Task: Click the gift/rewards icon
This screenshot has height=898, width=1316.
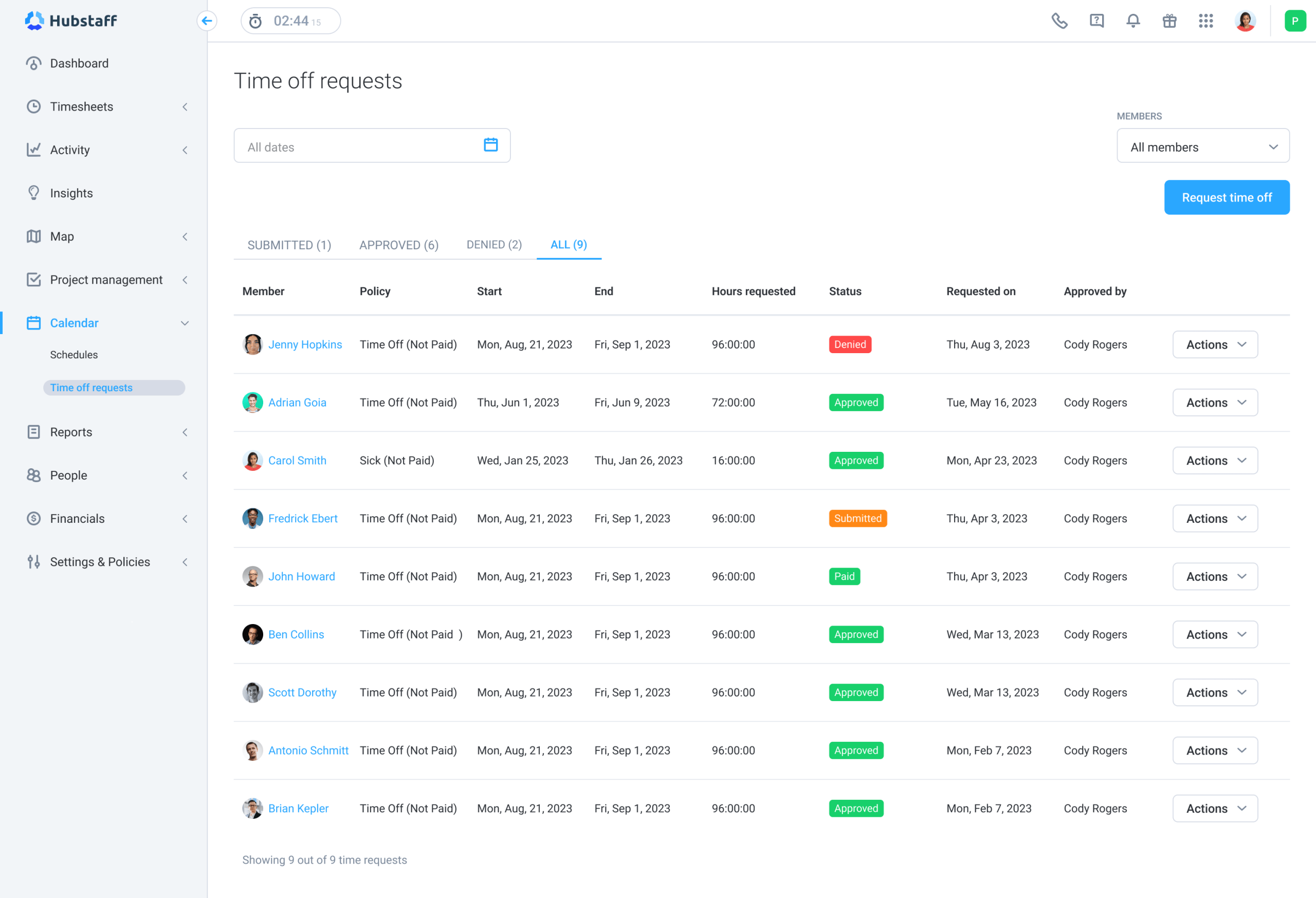Action: point(1169,20)
